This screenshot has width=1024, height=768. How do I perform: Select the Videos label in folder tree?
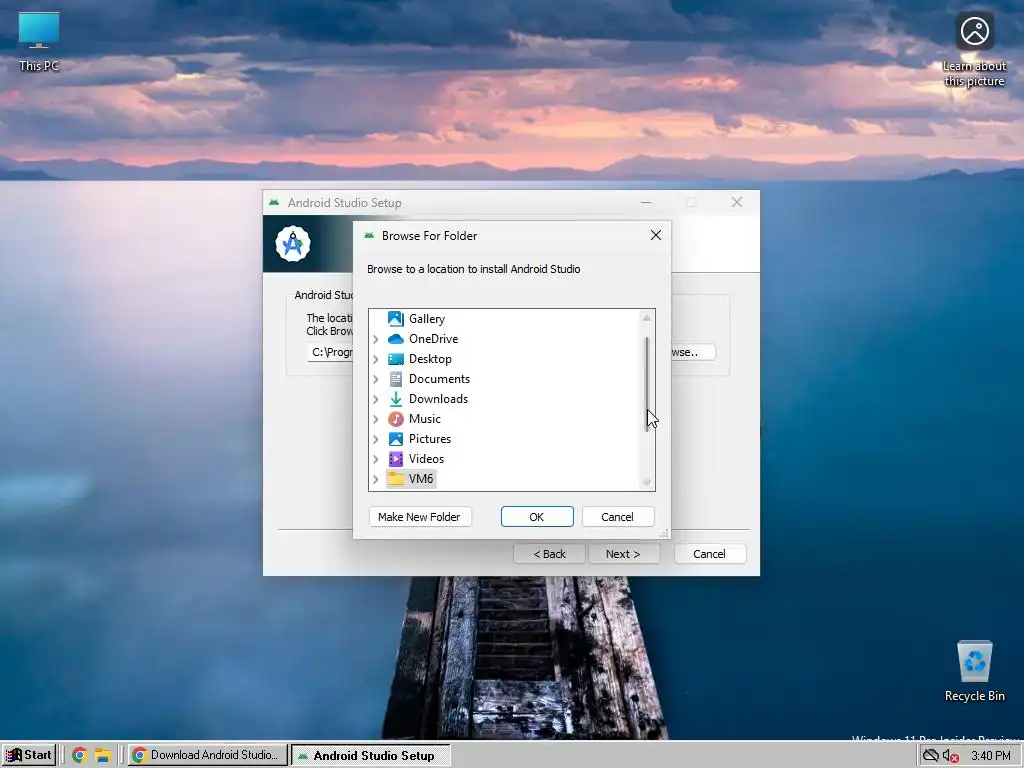426,459
